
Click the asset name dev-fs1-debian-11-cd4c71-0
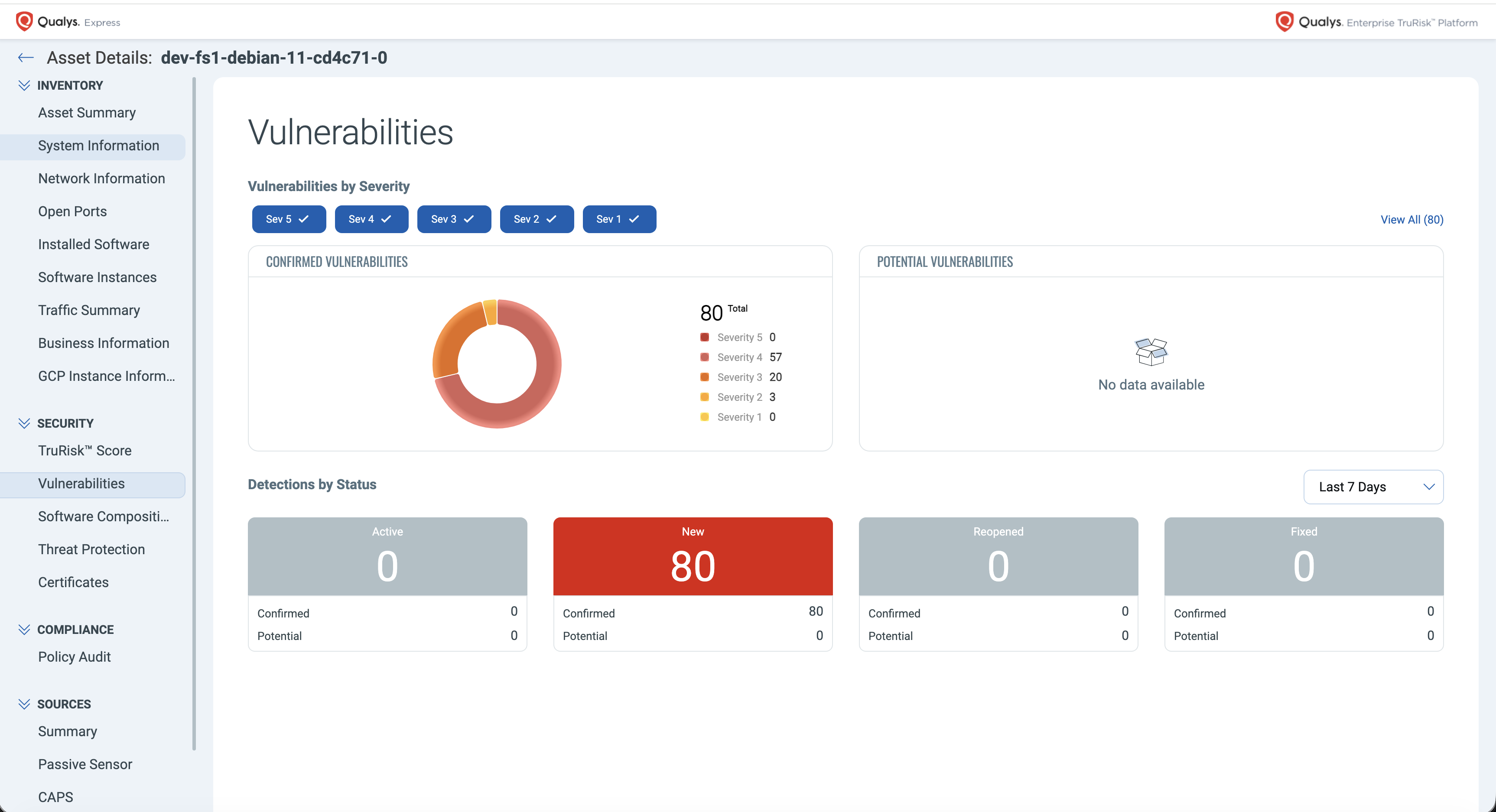pos(273,58)
